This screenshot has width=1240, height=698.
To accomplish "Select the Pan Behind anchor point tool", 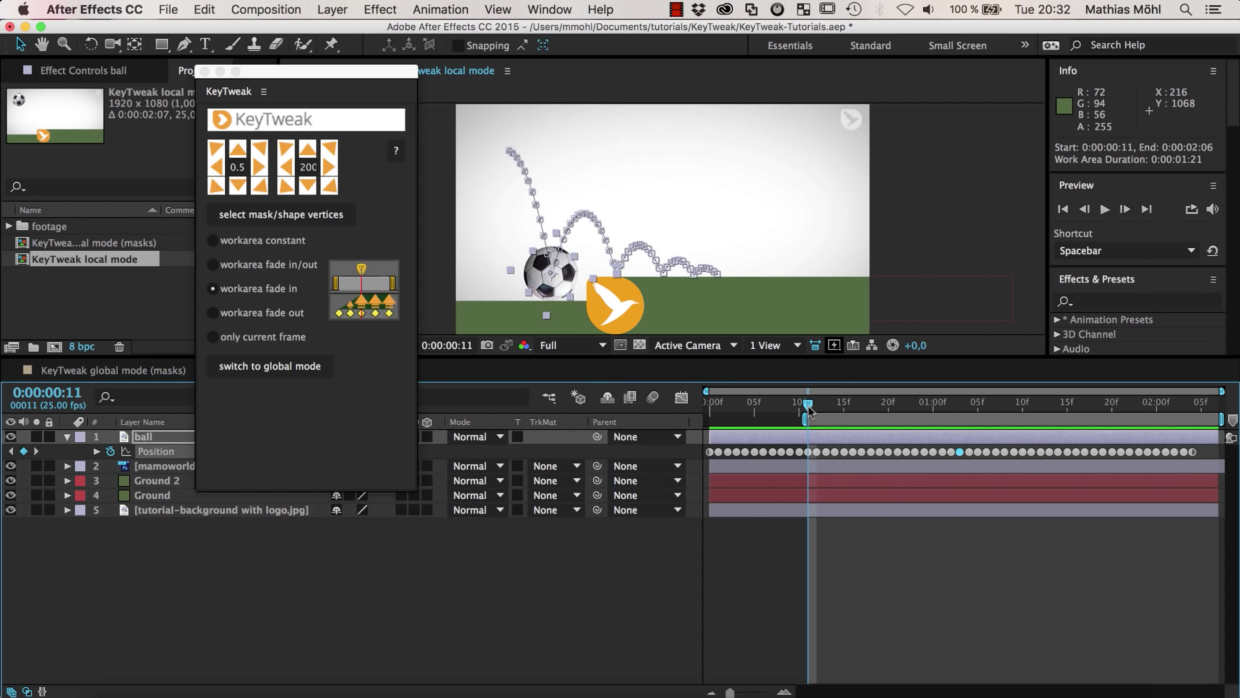I will point(134,45).
